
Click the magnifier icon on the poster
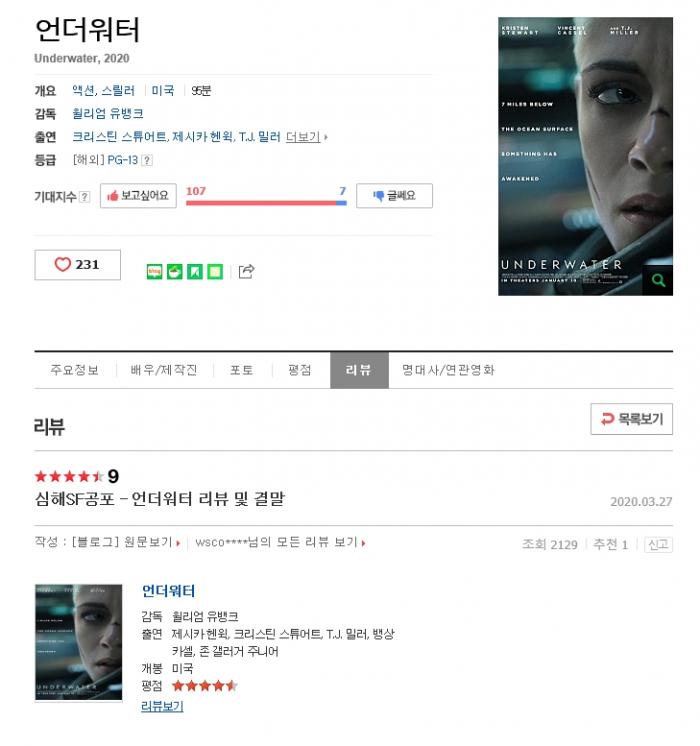[x=658, y=280]
